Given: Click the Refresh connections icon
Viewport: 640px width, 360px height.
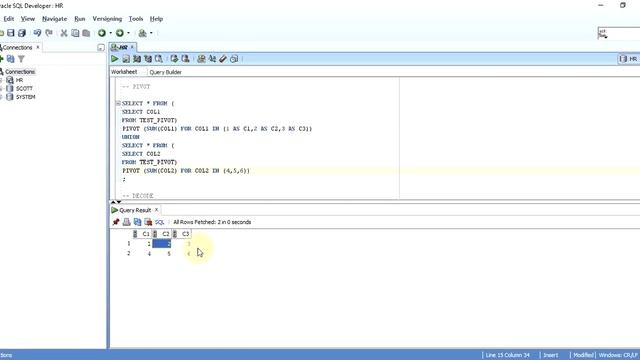Looking at the screenshot, I should point(11,59).
